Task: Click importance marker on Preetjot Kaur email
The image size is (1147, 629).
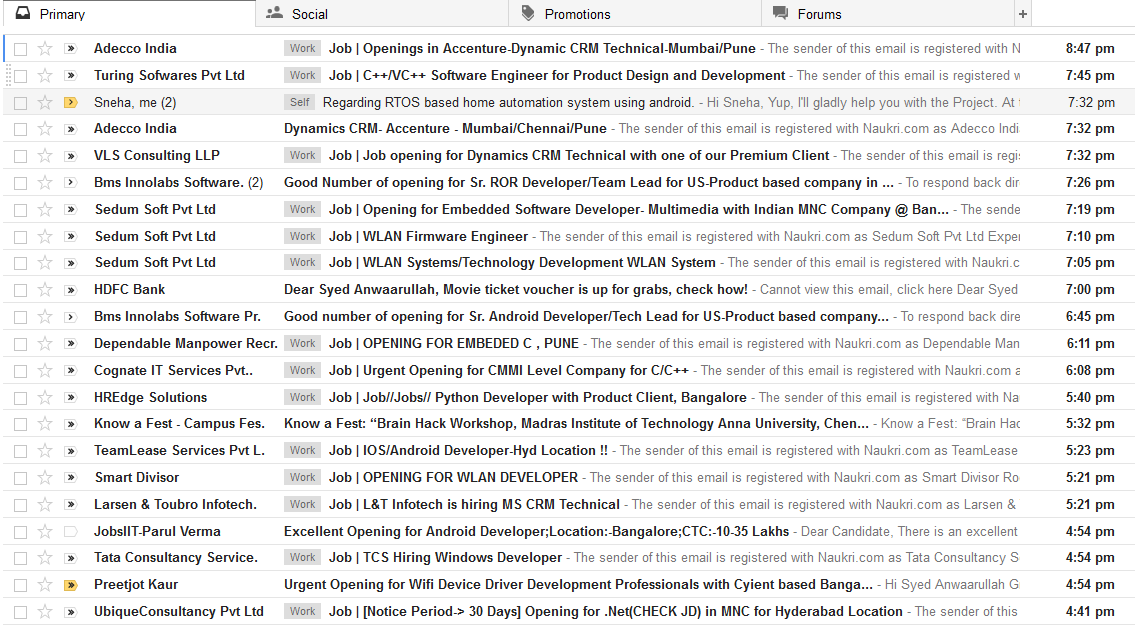Action: click(70, 585)
